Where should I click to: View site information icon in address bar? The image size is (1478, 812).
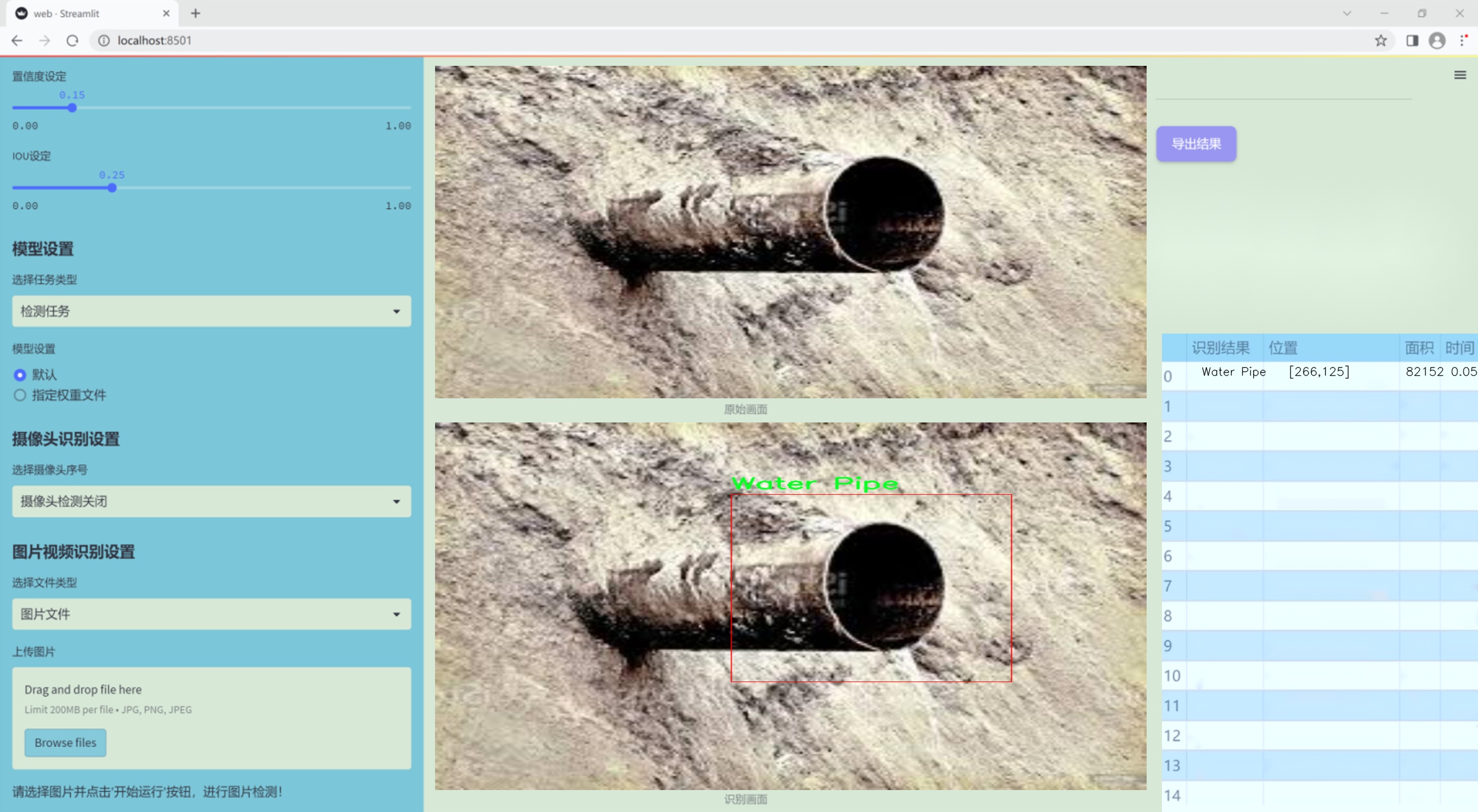pos(104,41)
